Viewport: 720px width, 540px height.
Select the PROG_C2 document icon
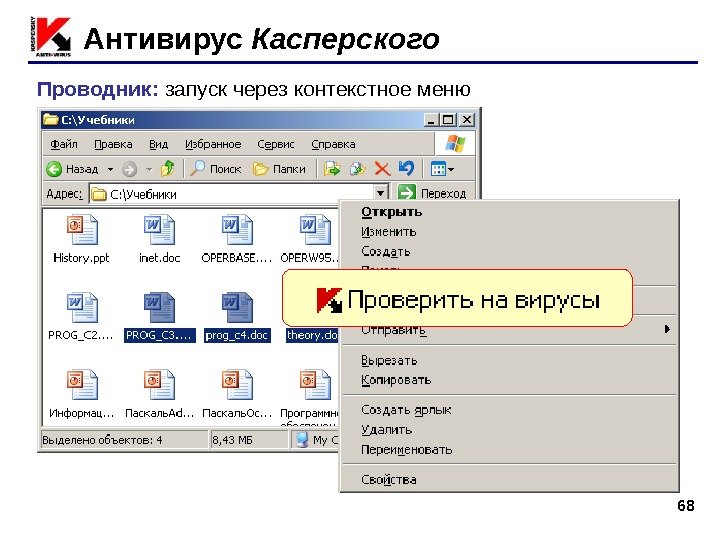[82, 307]
